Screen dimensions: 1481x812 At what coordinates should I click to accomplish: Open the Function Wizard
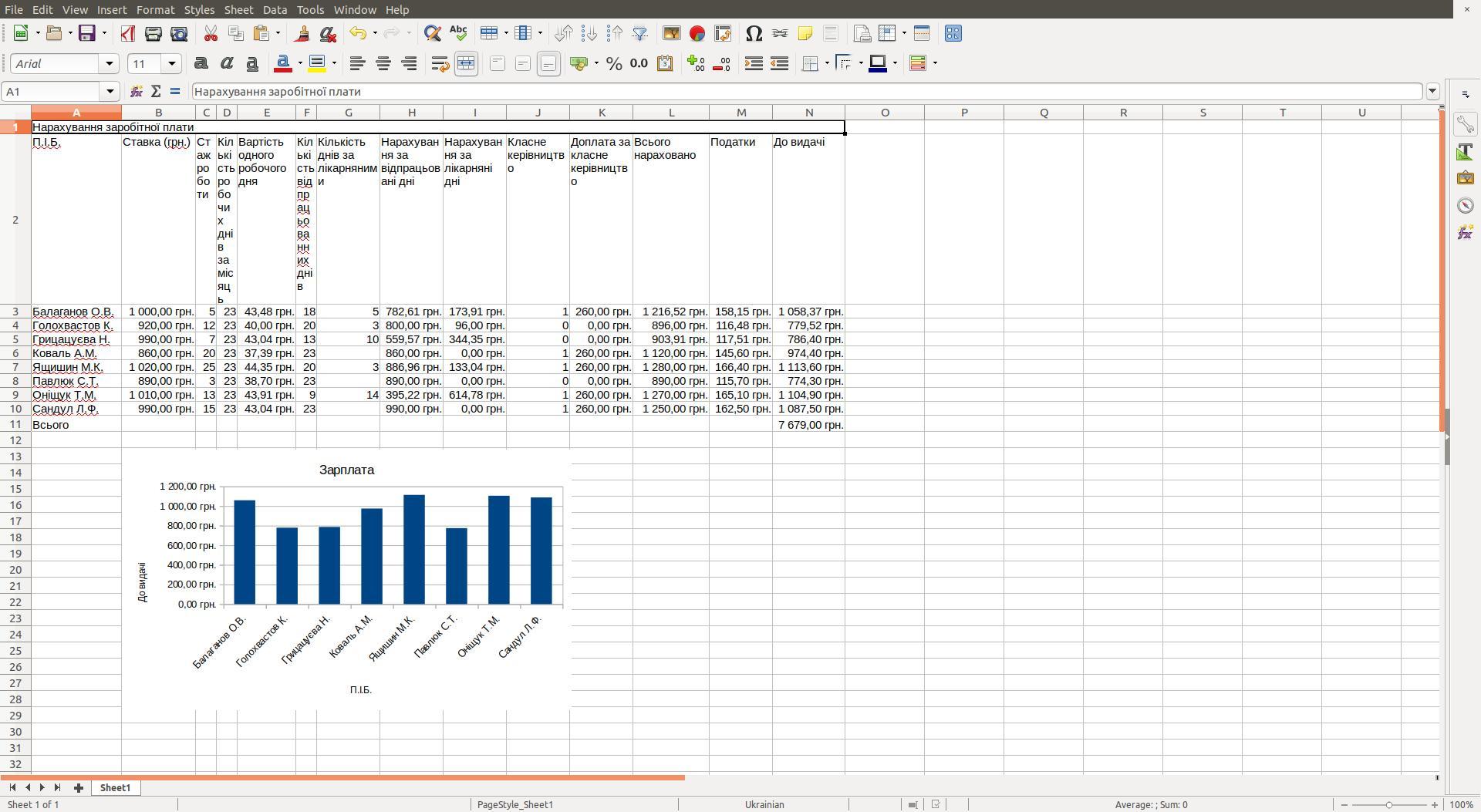tap(137, 92)
